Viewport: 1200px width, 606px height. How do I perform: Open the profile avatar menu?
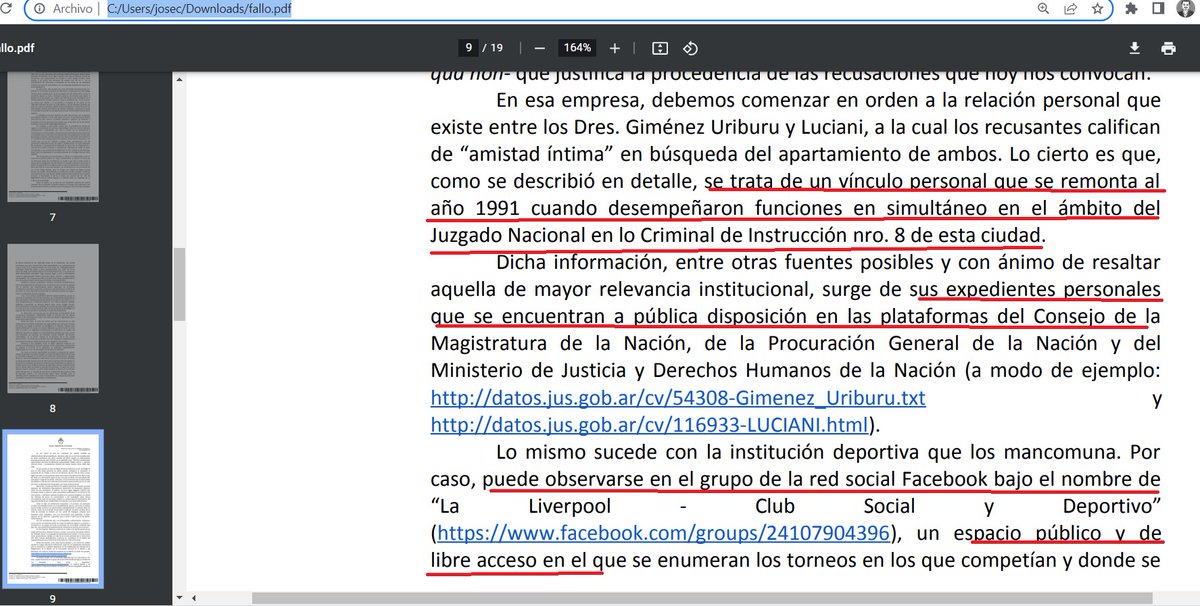click(1184, 9)
